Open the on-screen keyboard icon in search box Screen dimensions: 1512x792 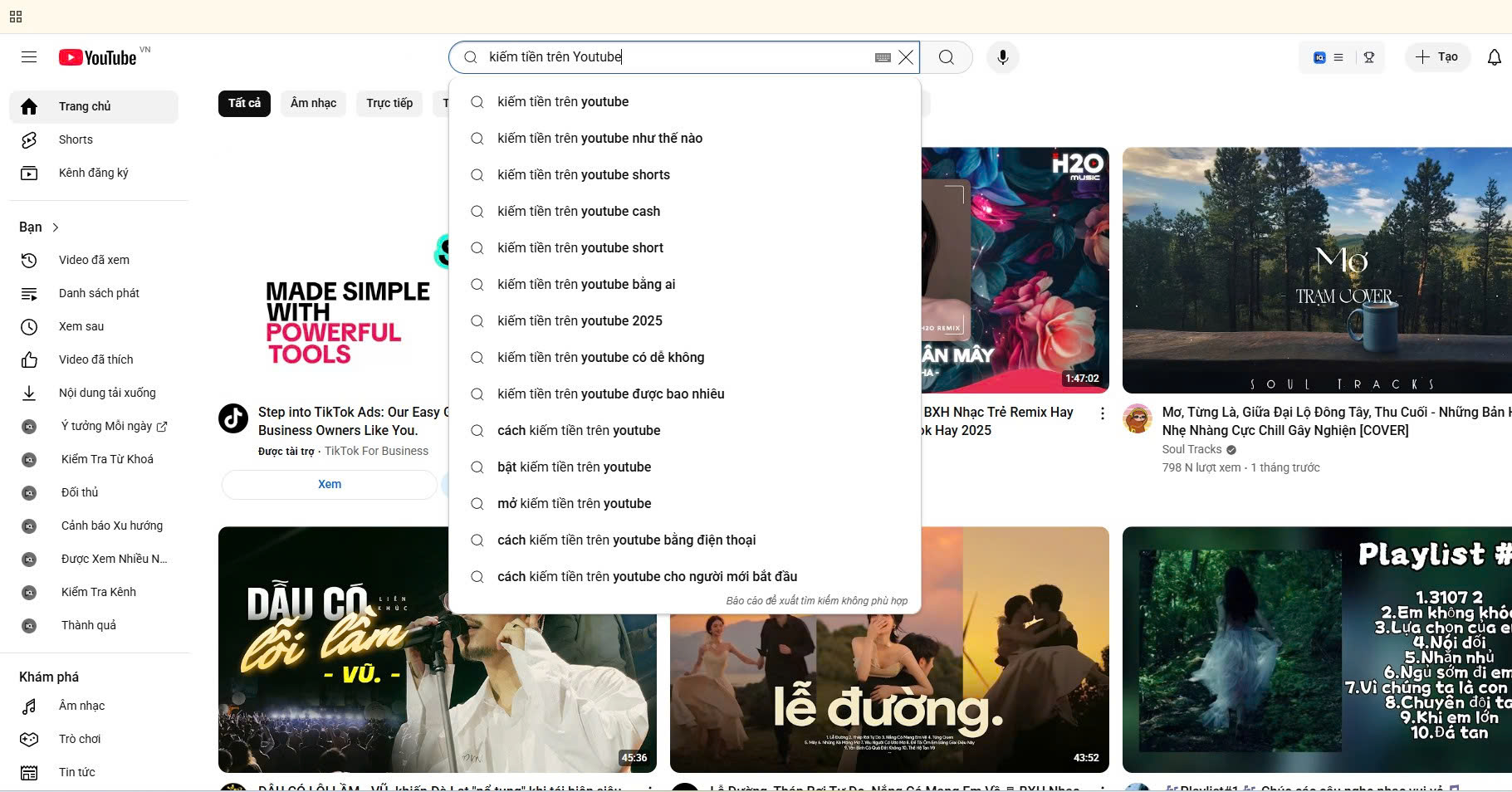pos(883,57)
